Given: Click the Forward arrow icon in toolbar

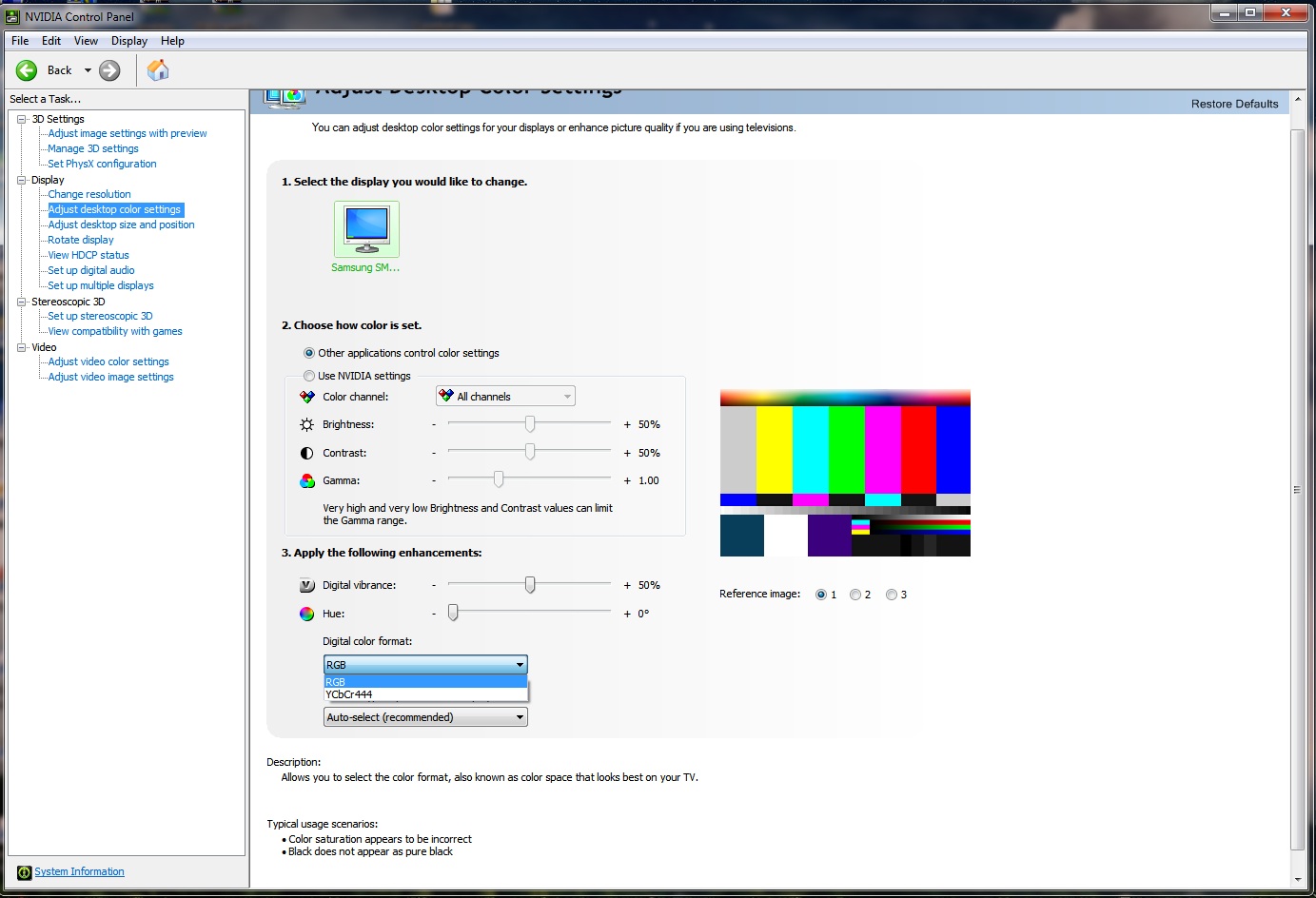Looking at the screenshot, I should pyautogui.click(x=110, y=70).
